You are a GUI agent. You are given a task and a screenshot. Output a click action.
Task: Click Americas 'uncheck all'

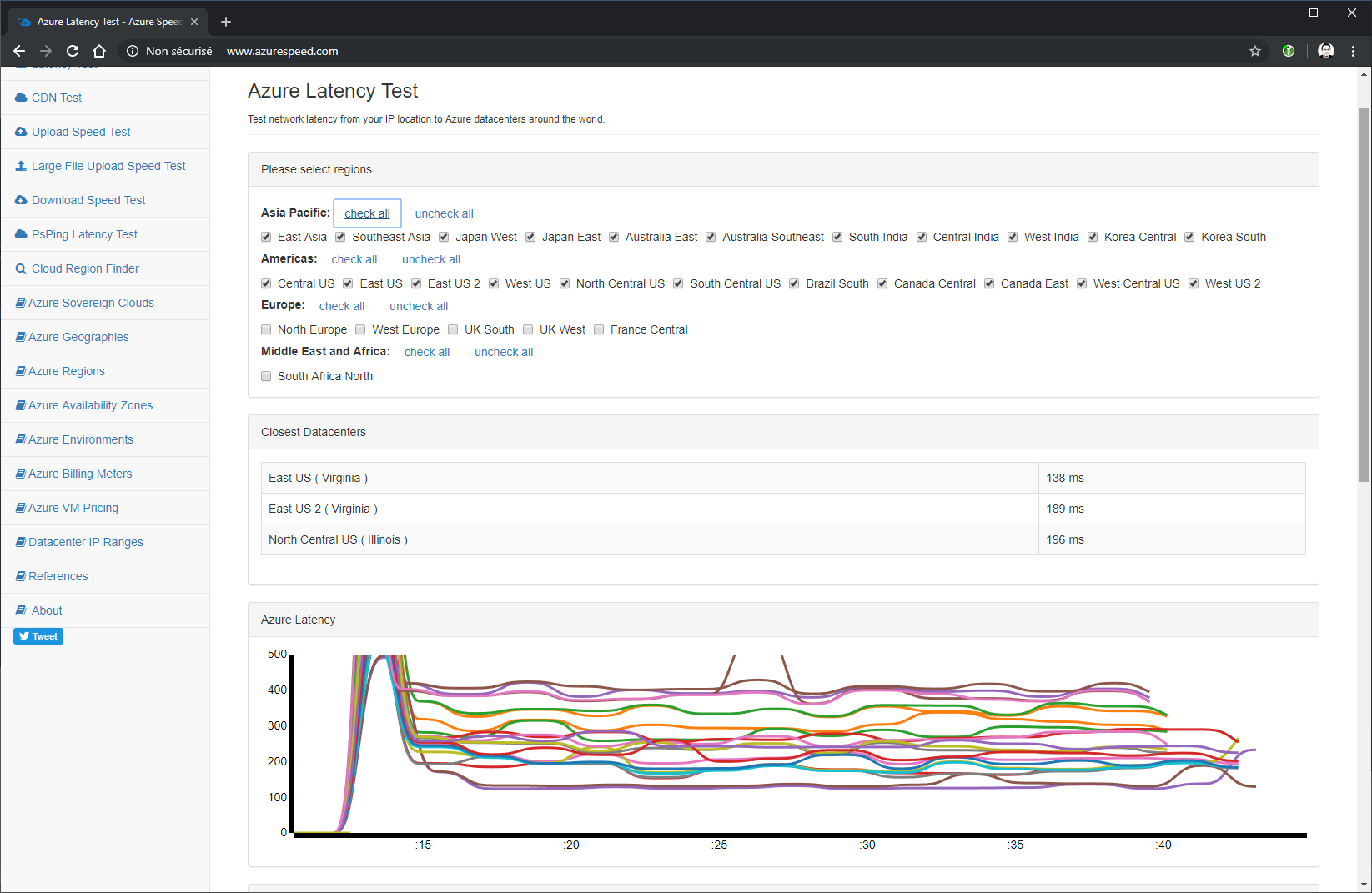coord(431,259)
